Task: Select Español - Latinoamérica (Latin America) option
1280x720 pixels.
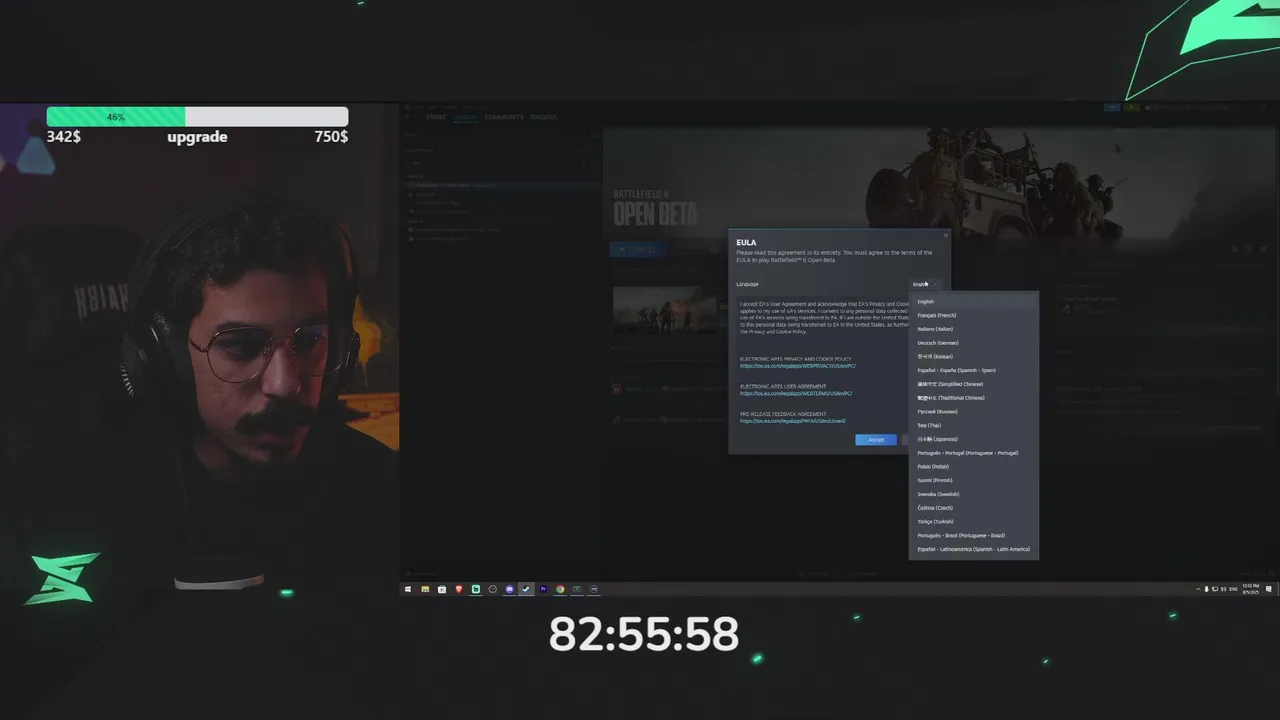Action: [973, 549]
